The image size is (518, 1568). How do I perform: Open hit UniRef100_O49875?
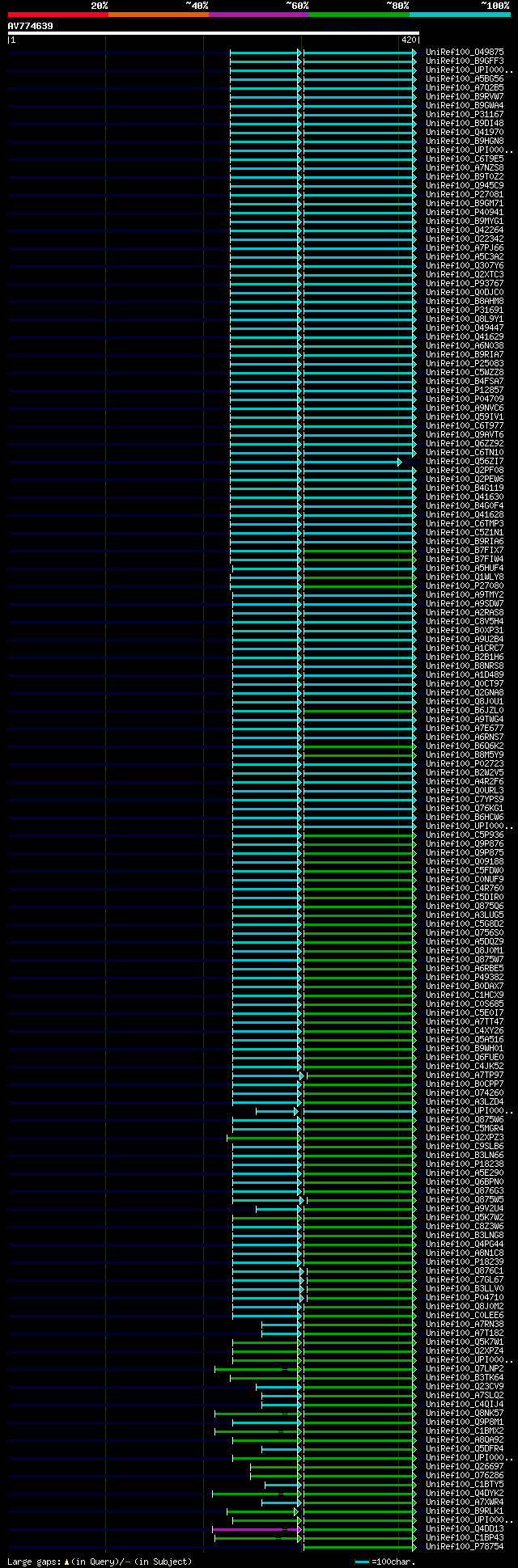[465, 53]
